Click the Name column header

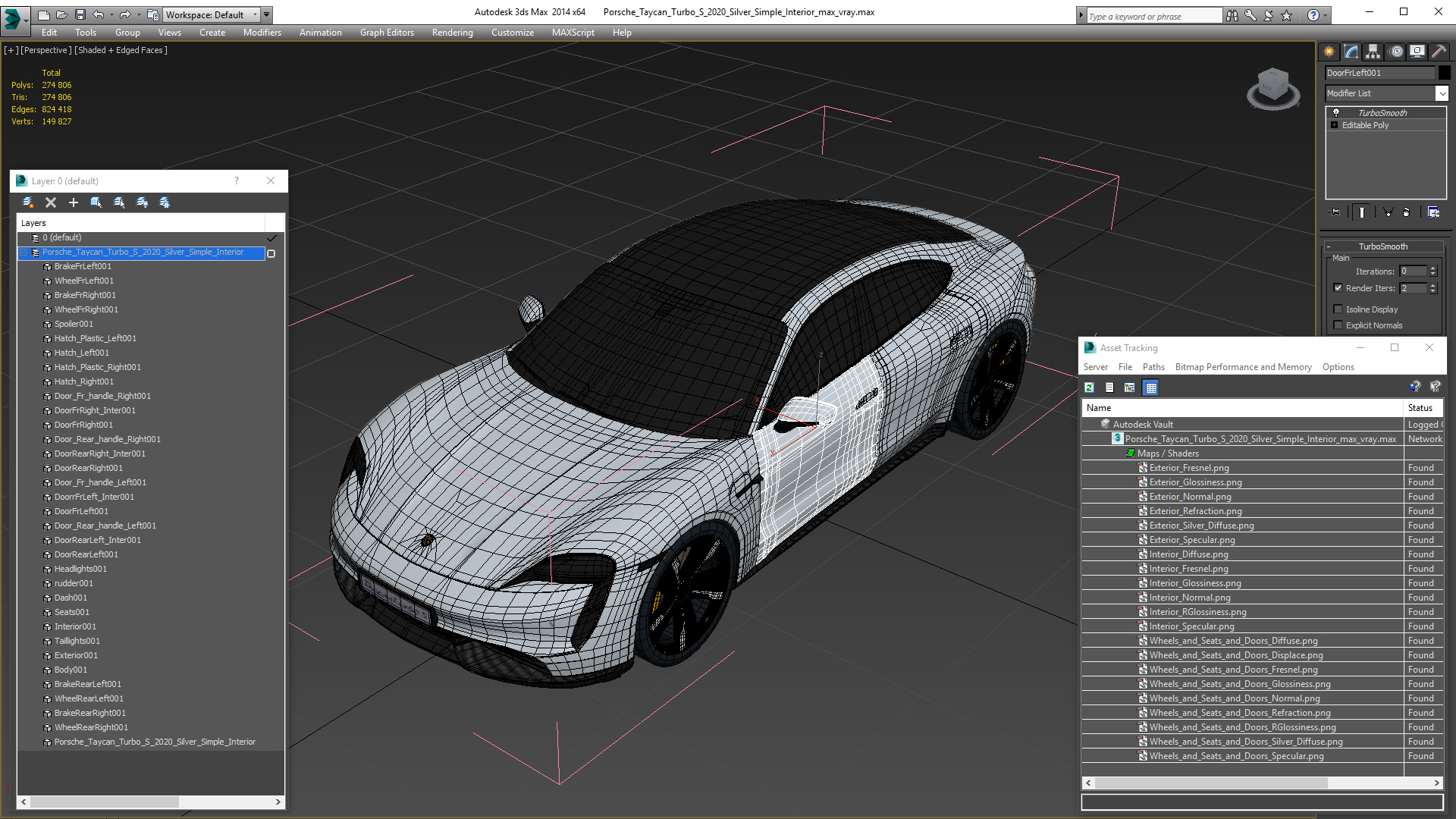[1242, 408]
